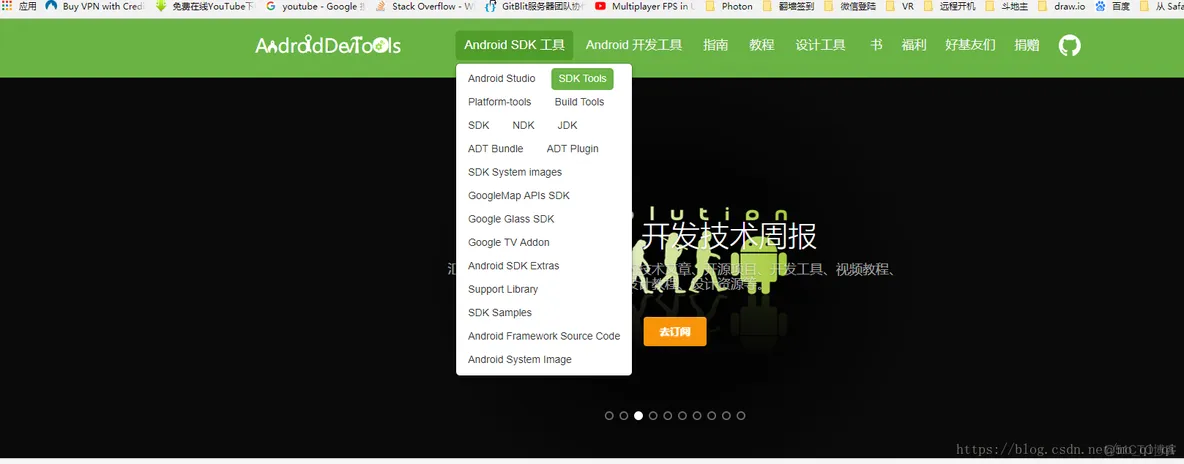This screenshot has width=1184, height=464.
Task: Open the 免费在线YouTube下载 bookmark
Action: coord(205,6)
